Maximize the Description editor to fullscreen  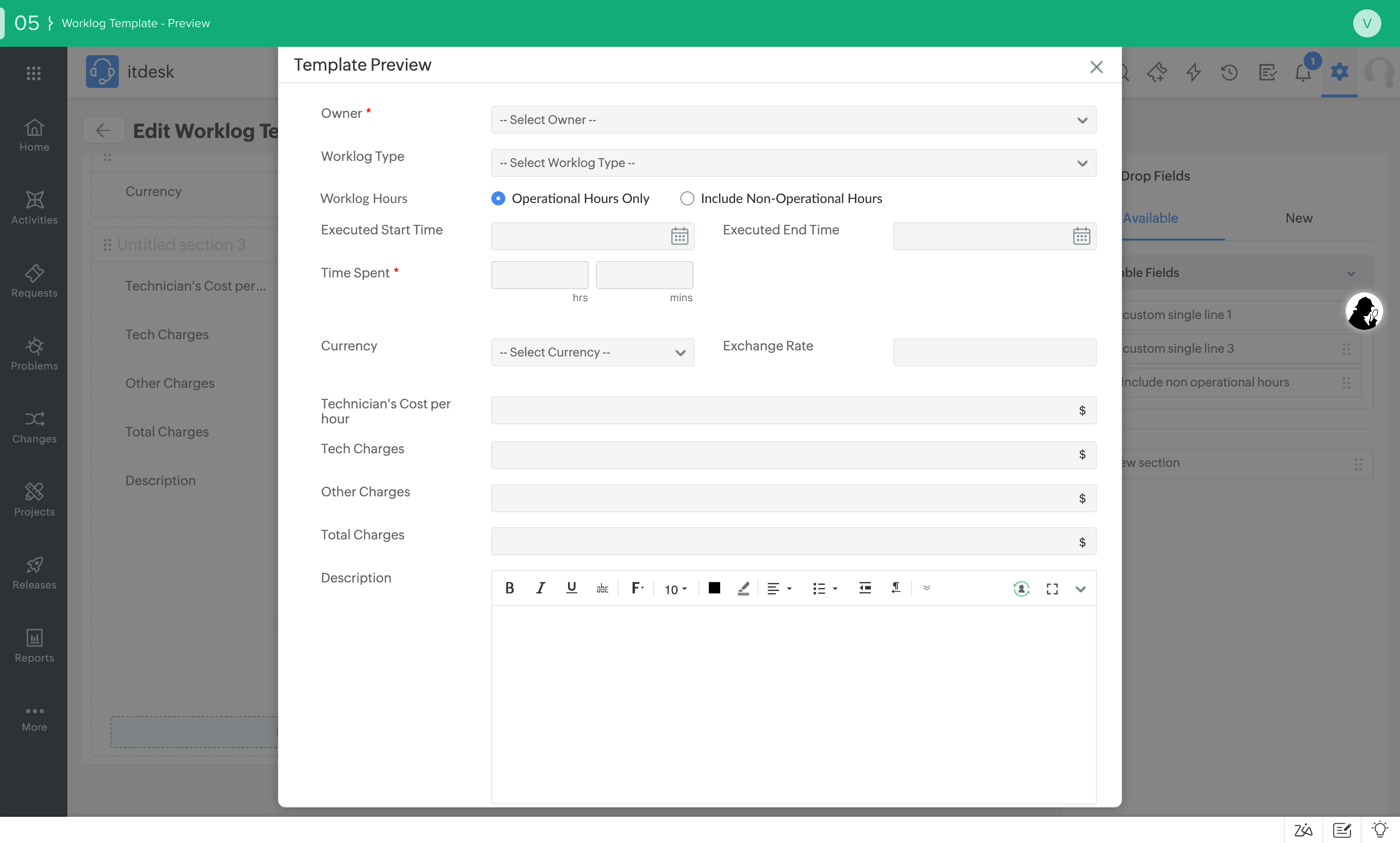[x=1052, y=589]
